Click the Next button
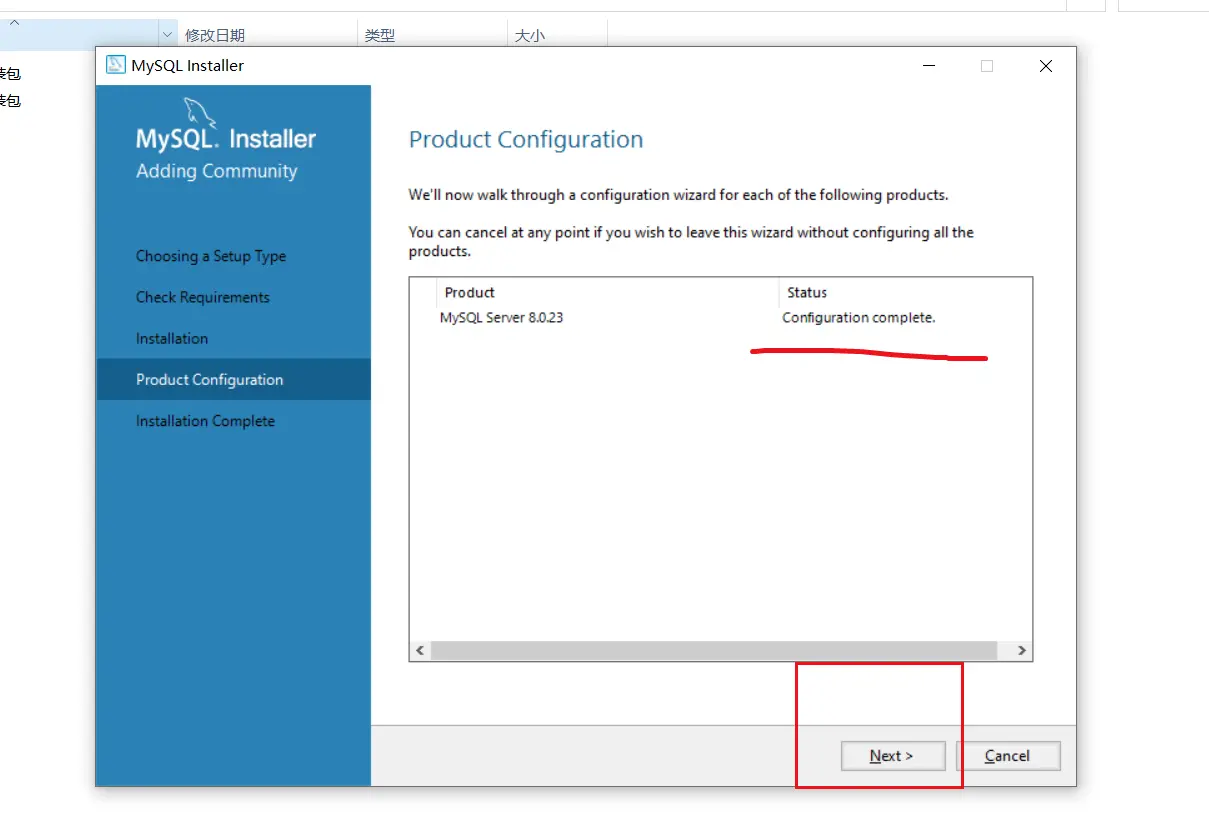 893,756
